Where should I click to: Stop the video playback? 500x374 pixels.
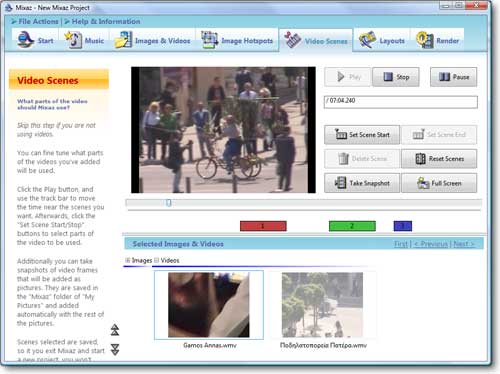tap(396, 77)
